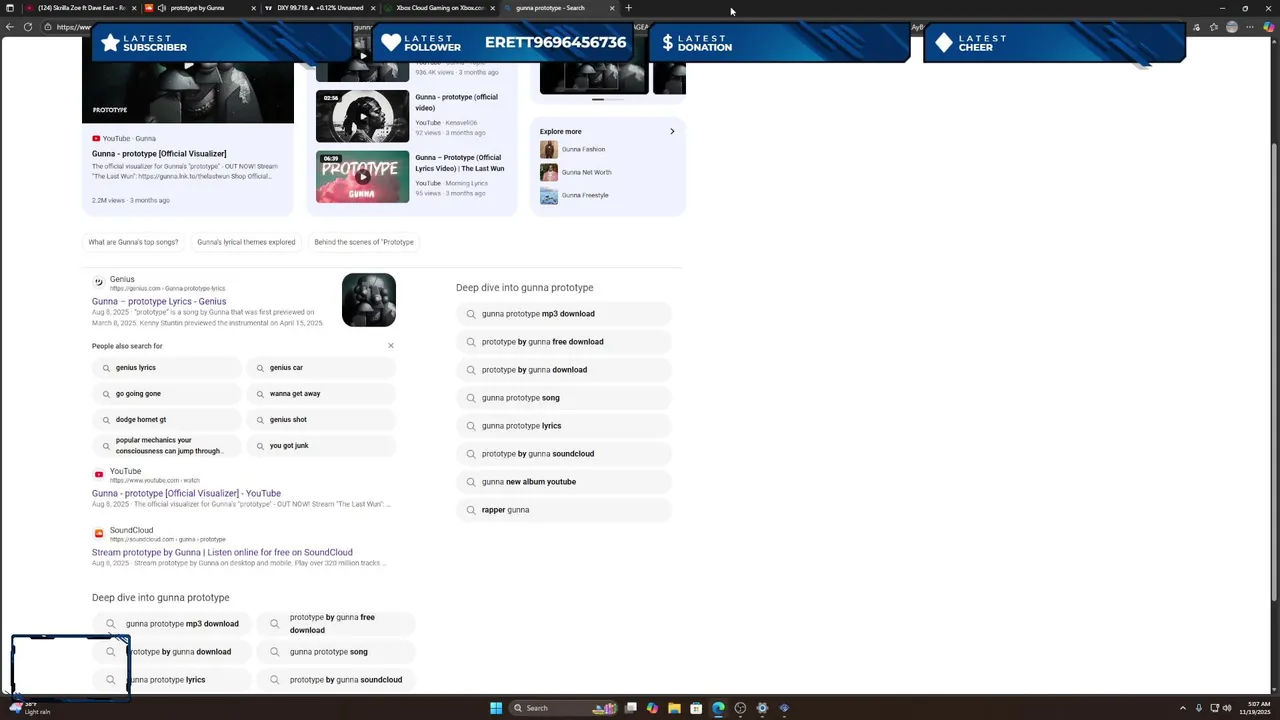Open Gunna – Prototype Official Lyrics Video link
1280x720 pixels.
click(459, 163)
